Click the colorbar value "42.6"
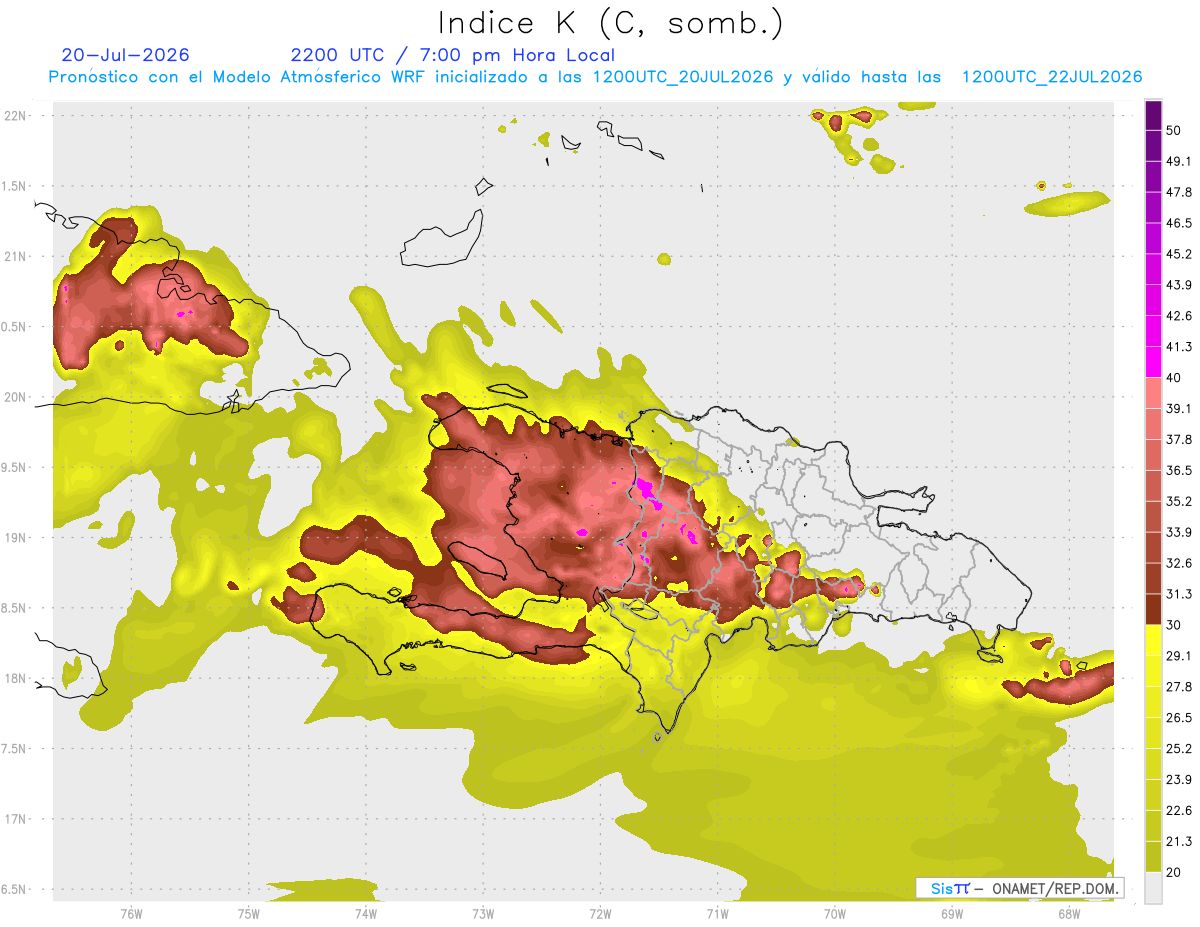 click(x=1179, y=317)
